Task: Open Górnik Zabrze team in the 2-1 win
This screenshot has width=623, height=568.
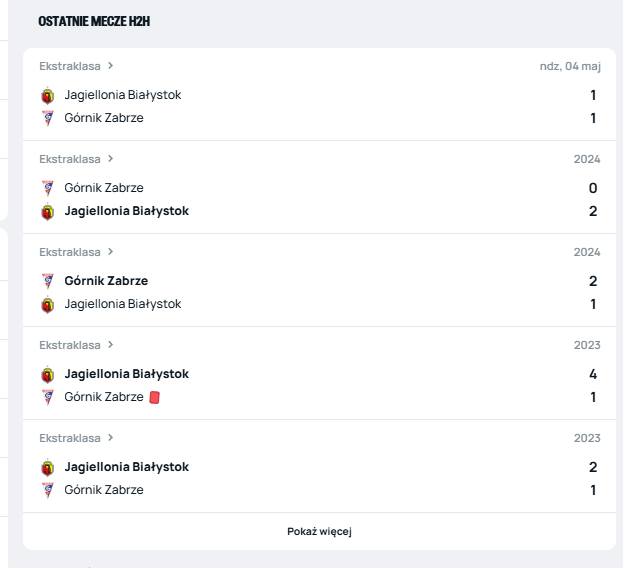Action: (106, 281)
